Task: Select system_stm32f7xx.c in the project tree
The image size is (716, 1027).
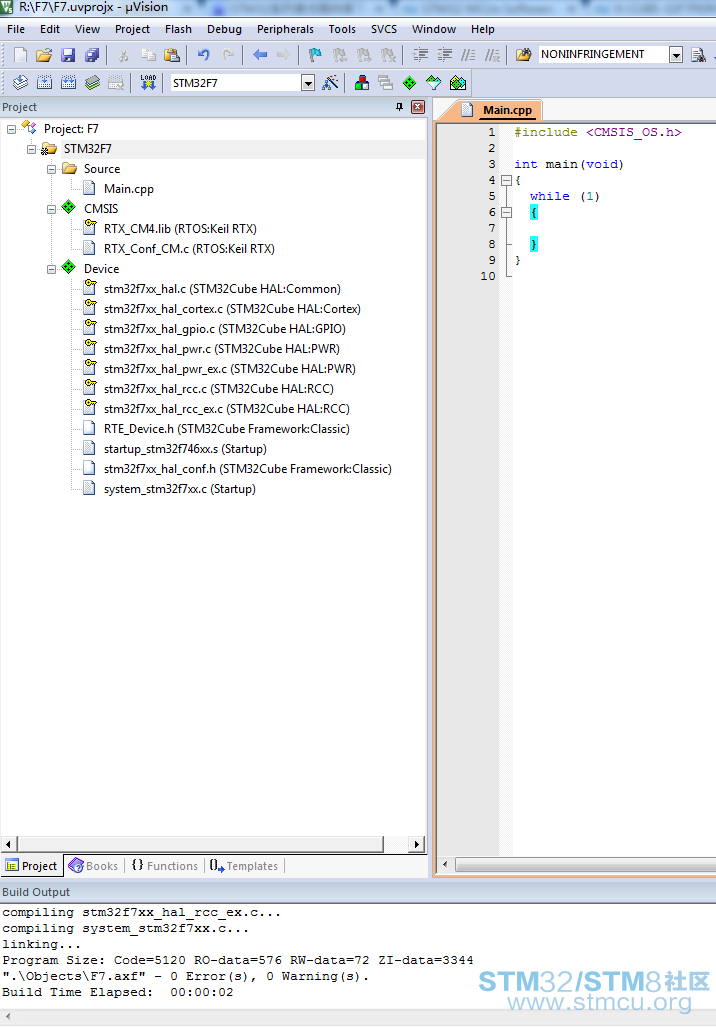Action: (x=179, y=489)
